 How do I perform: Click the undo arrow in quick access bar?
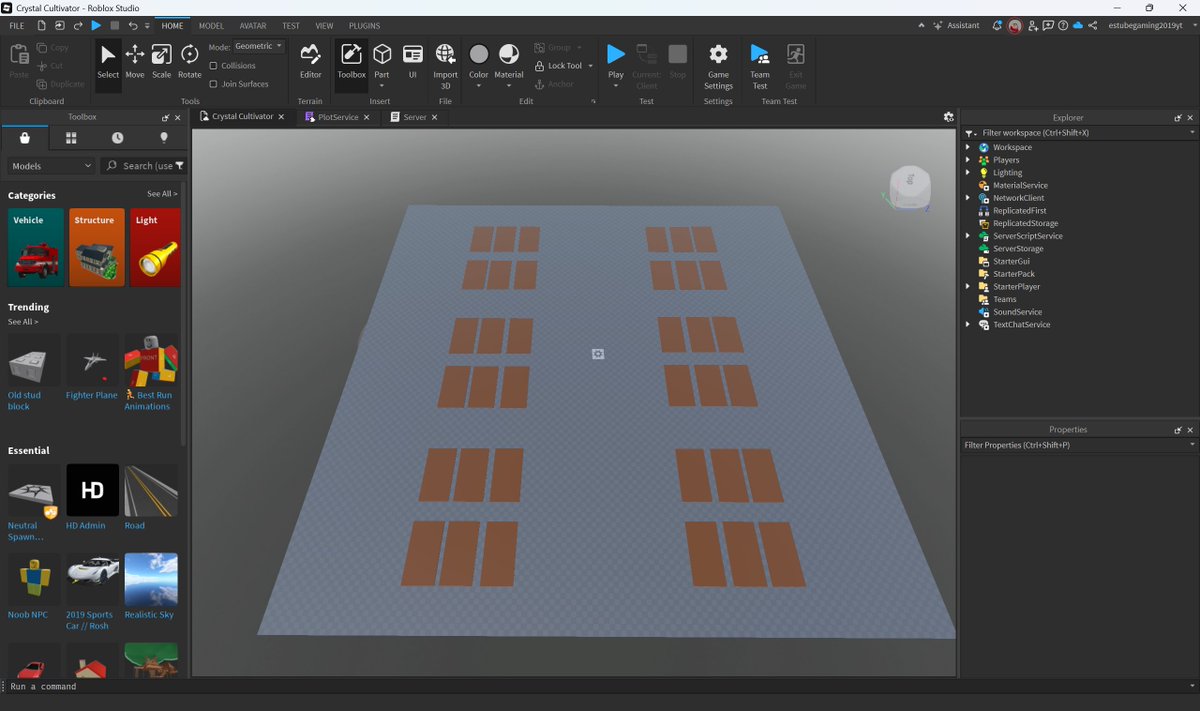click(132, 25)
